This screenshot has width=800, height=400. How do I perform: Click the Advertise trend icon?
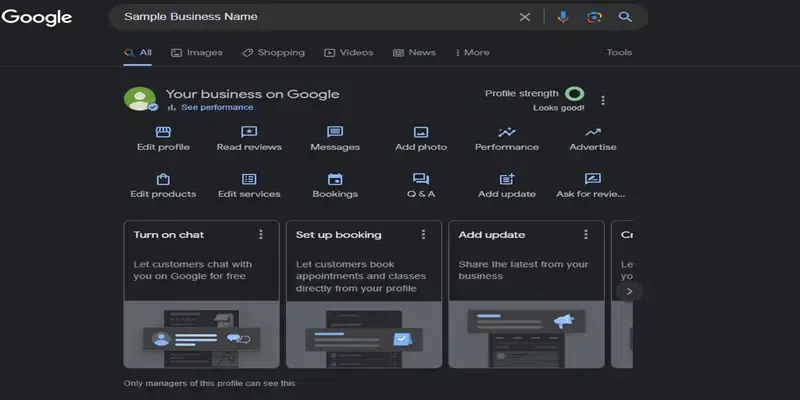pyautogui.click(x=593, y=132)
